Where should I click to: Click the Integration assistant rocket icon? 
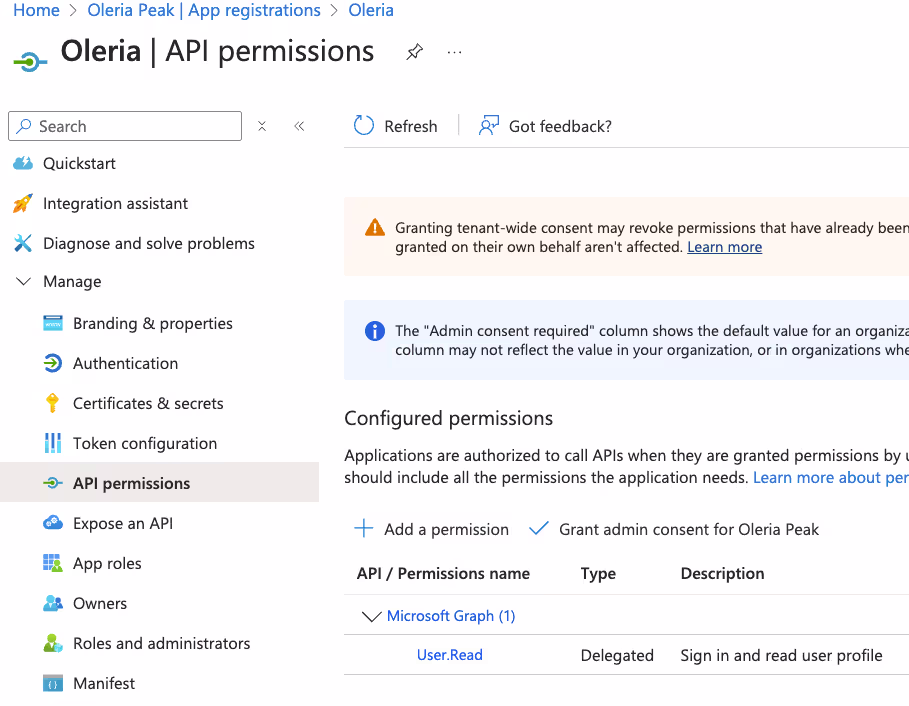tap(23, 203)
